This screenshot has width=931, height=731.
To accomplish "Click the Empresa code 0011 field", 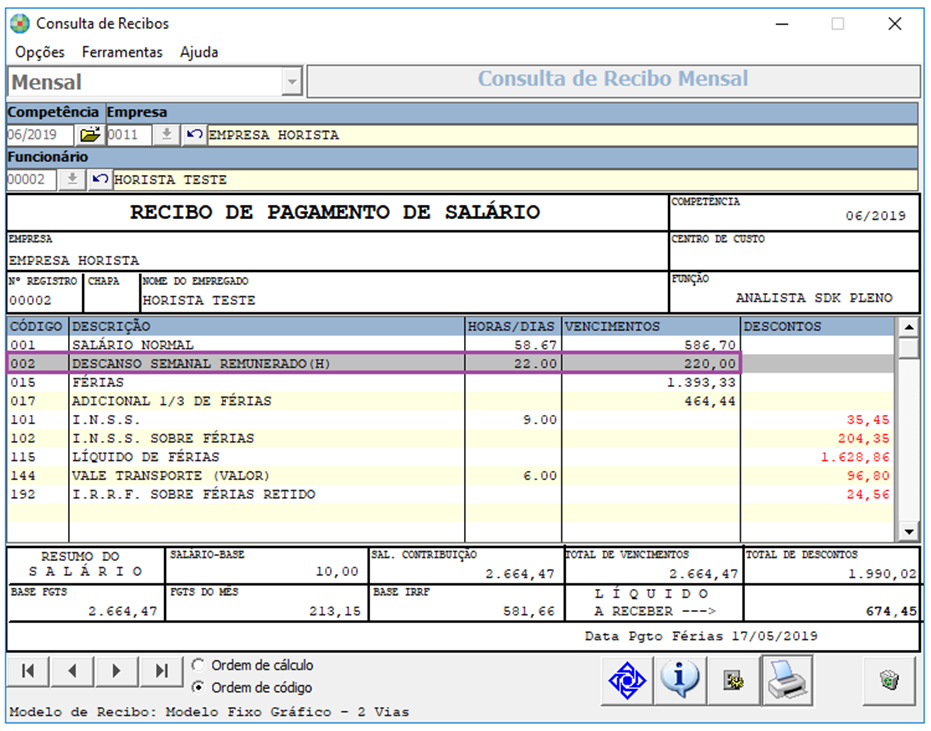I will [x=129, y=135].
